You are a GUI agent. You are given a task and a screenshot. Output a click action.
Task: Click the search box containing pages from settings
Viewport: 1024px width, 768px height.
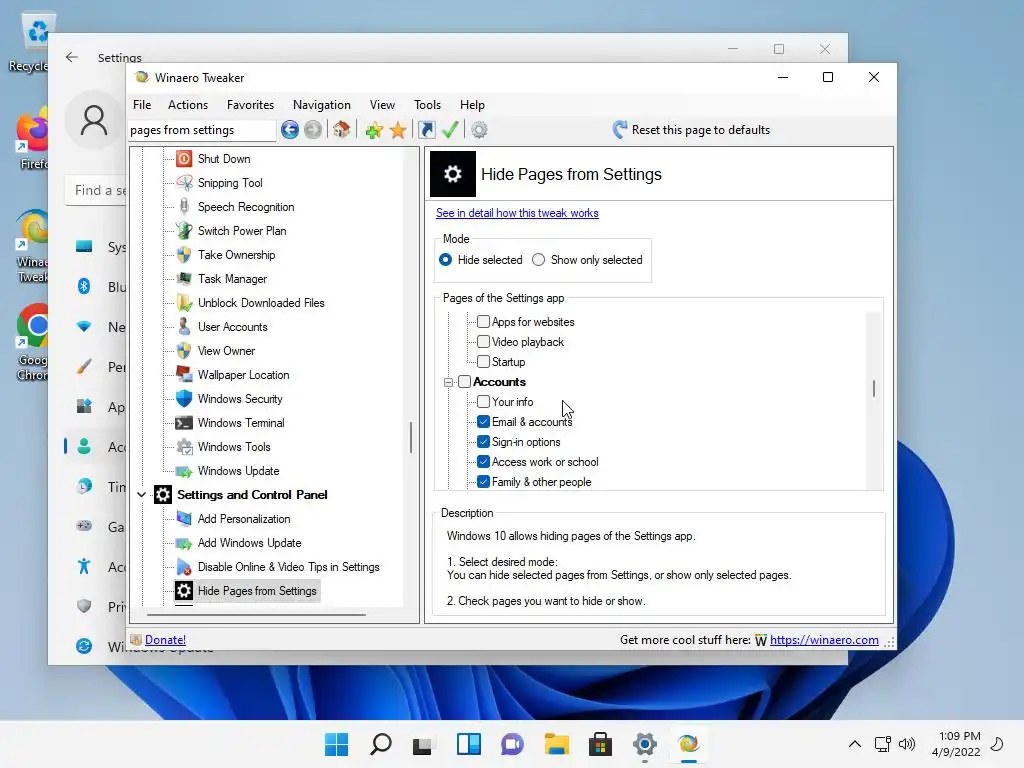(x=202, y=130)
